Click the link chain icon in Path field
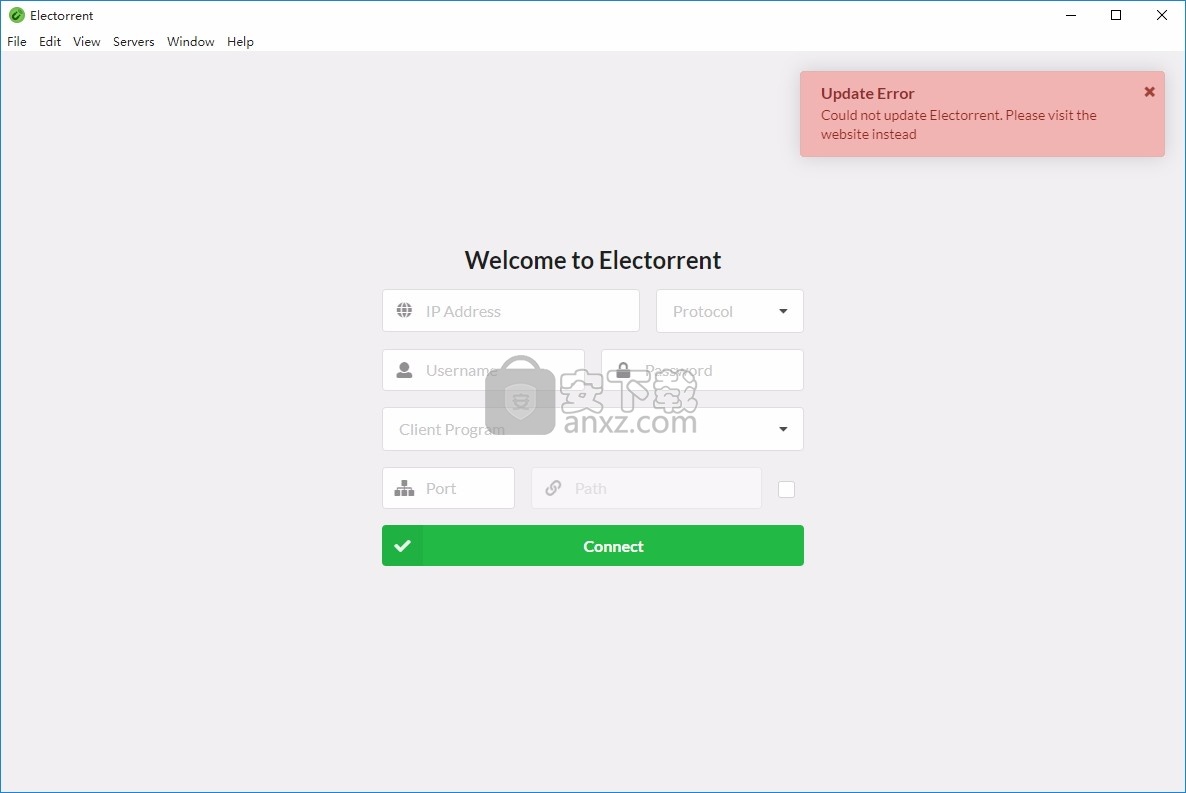The image size is (1186, 793). [554, 488]
